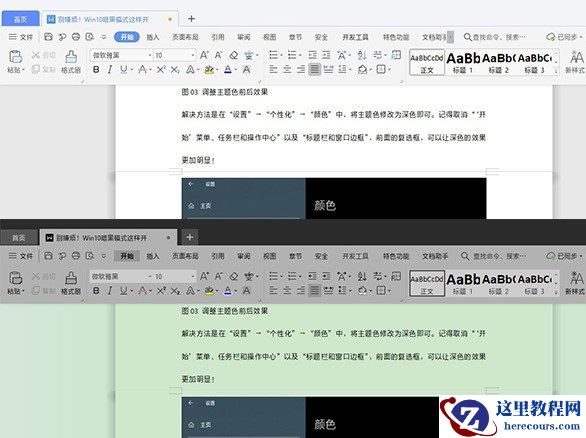
Task: Click Center align in the light-theme top window
Action: point(287,70)
